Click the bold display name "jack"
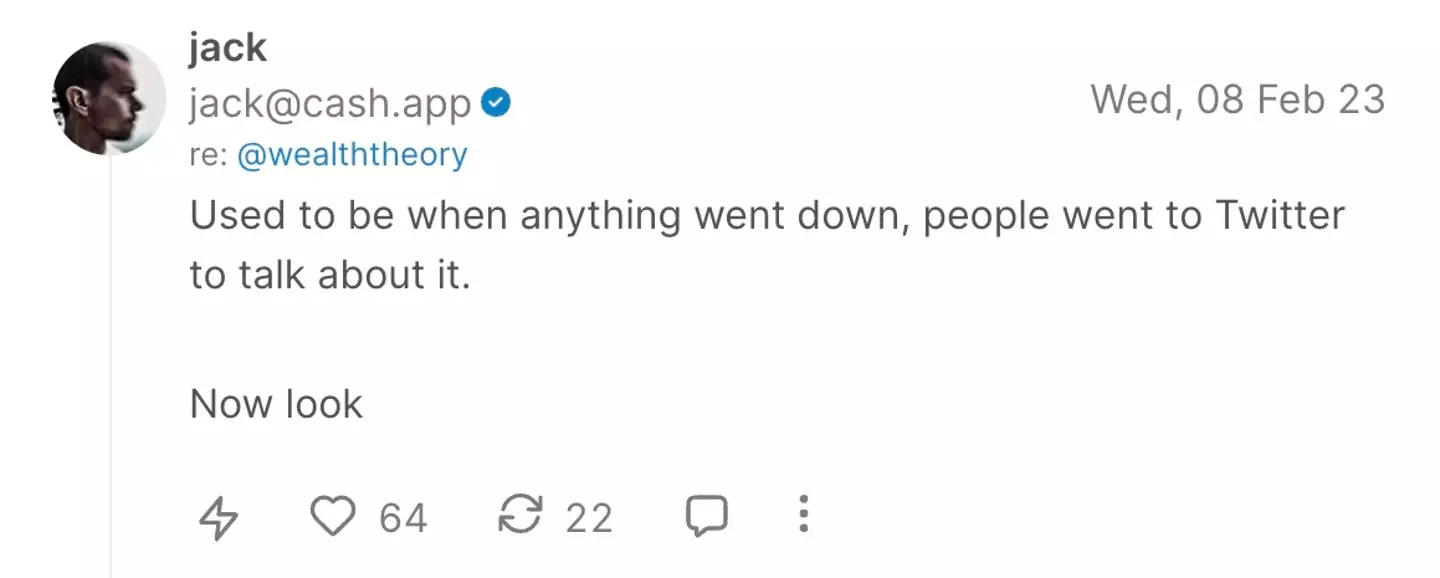The image size is (1440, 578). [227, 47]
